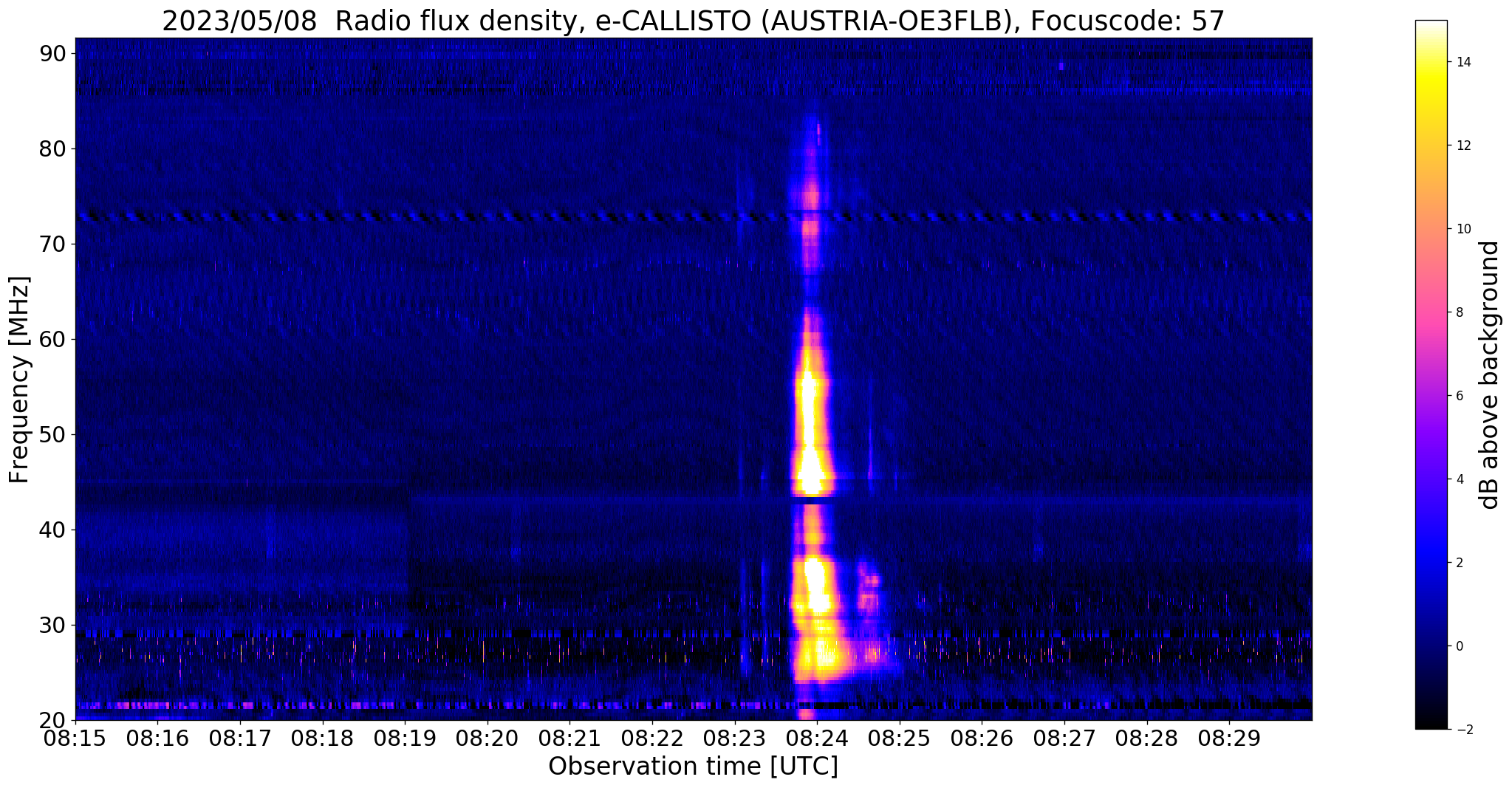This screenshot has width=1512, height=788.
Task: Click the 08:28 time tick label
Action: (1147, 739)
